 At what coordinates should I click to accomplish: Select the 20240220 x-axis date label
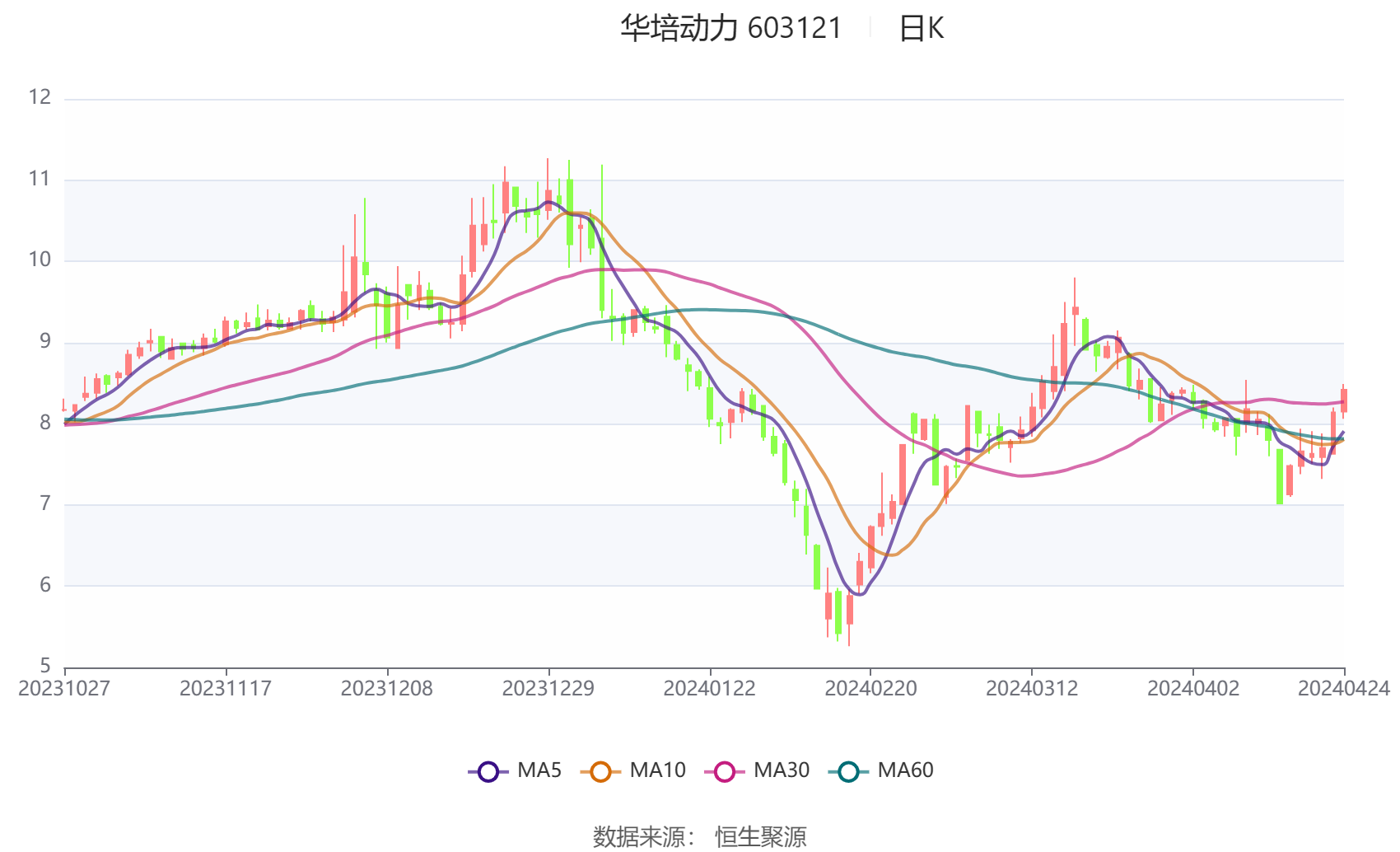[x=870, y=689]
